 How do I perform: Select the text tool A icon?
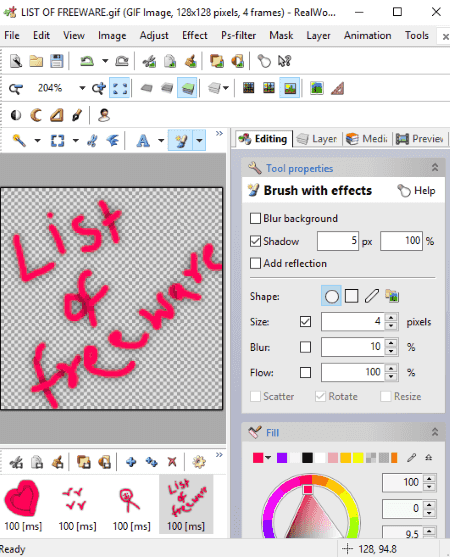click(143, 141)
